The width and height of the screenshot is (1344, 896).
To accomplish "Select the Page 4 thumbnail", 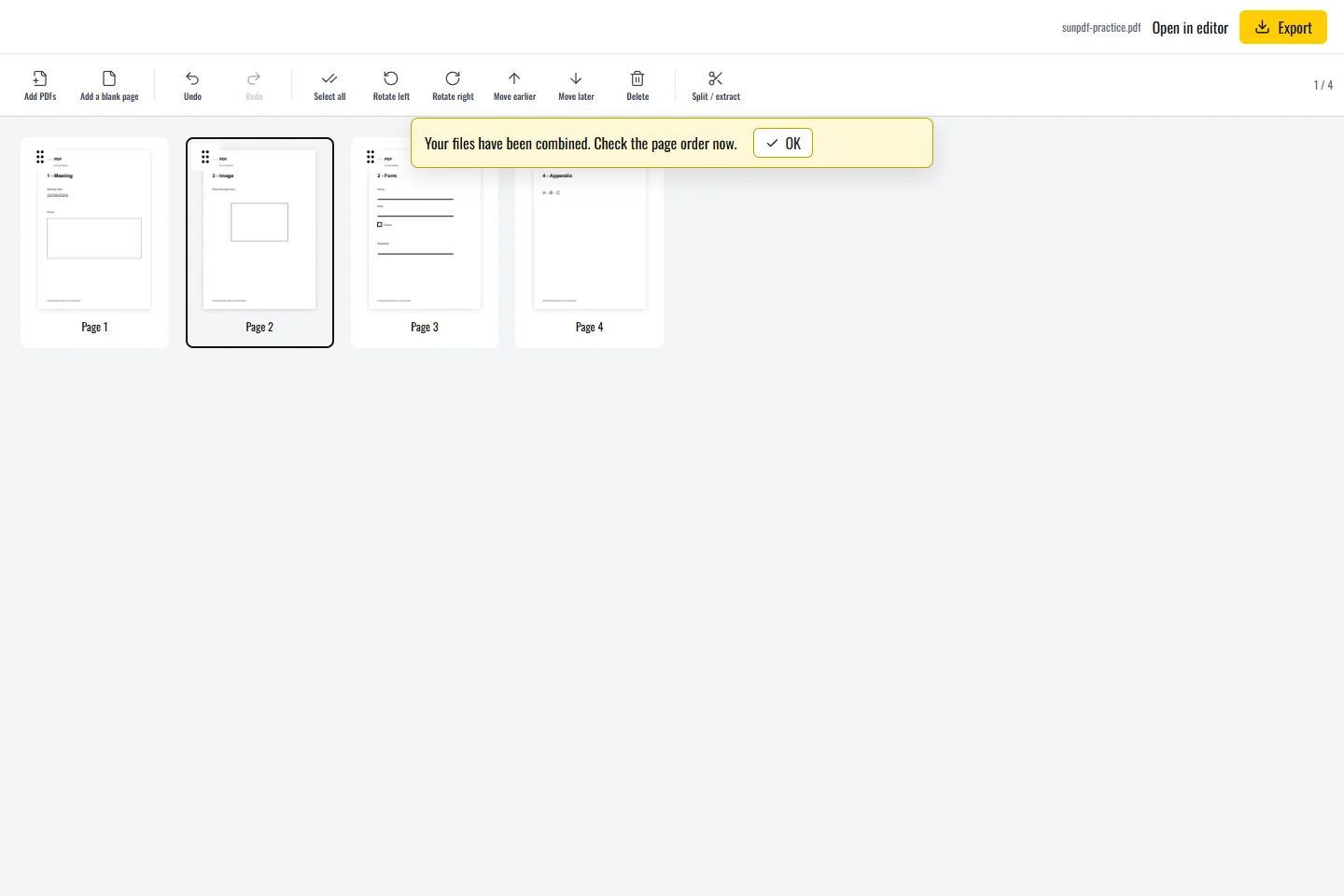I will pos(589,243).
